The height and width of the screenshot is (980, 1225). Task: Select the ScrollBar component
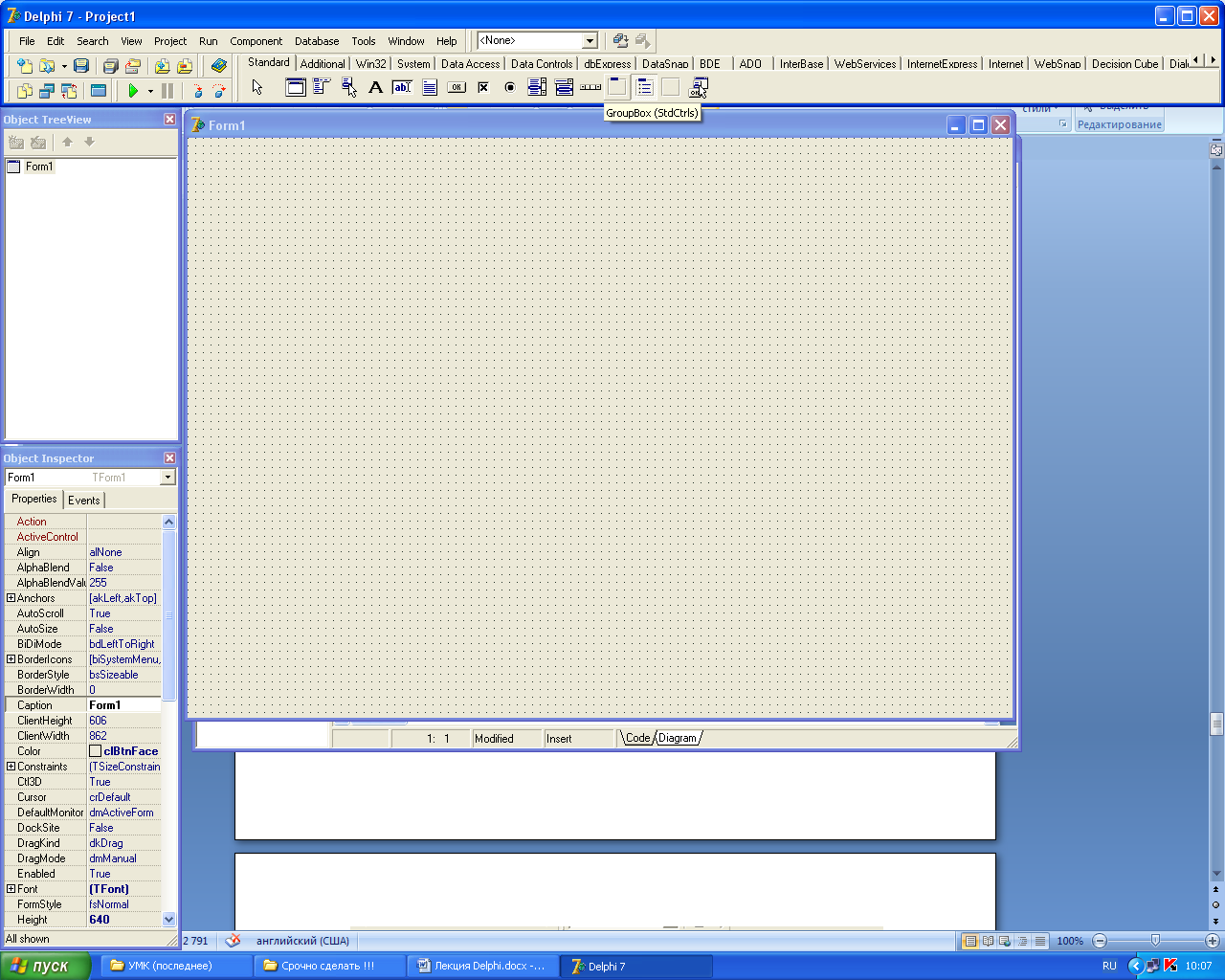(590, 87)
